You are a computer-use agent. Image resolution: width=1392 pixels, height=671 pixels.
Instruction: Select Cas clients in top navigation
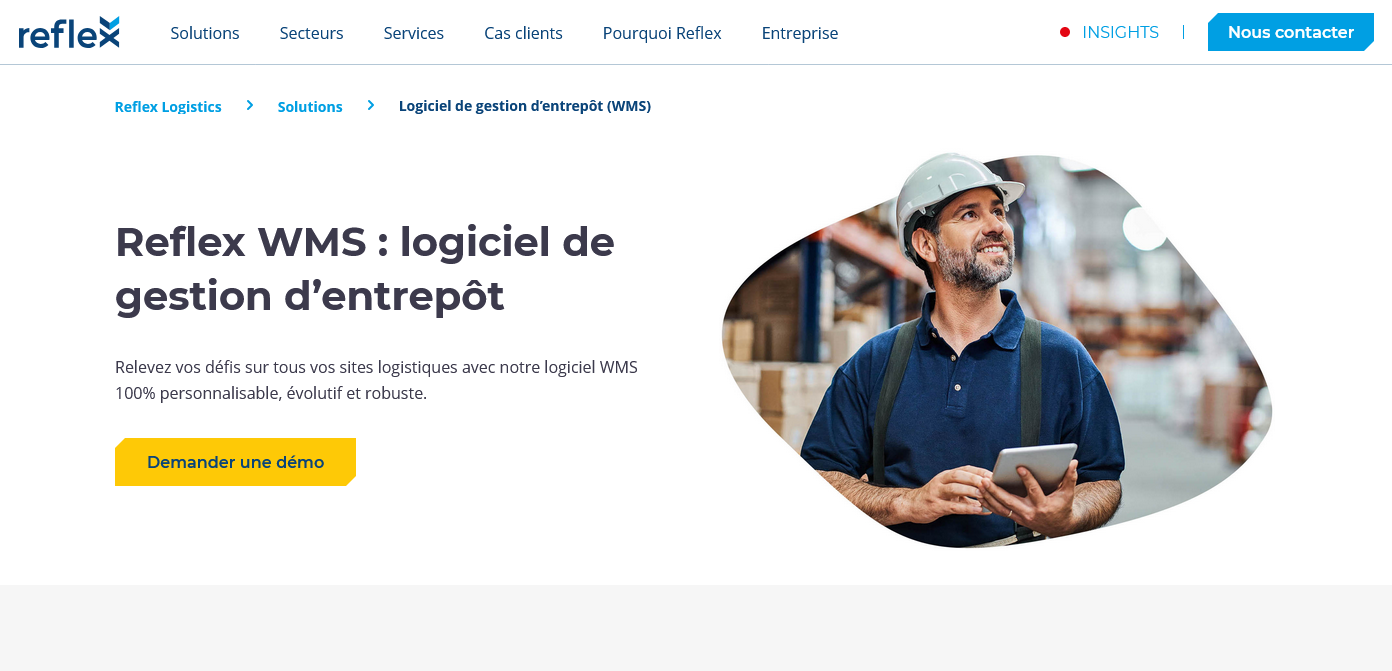[523, 33]
